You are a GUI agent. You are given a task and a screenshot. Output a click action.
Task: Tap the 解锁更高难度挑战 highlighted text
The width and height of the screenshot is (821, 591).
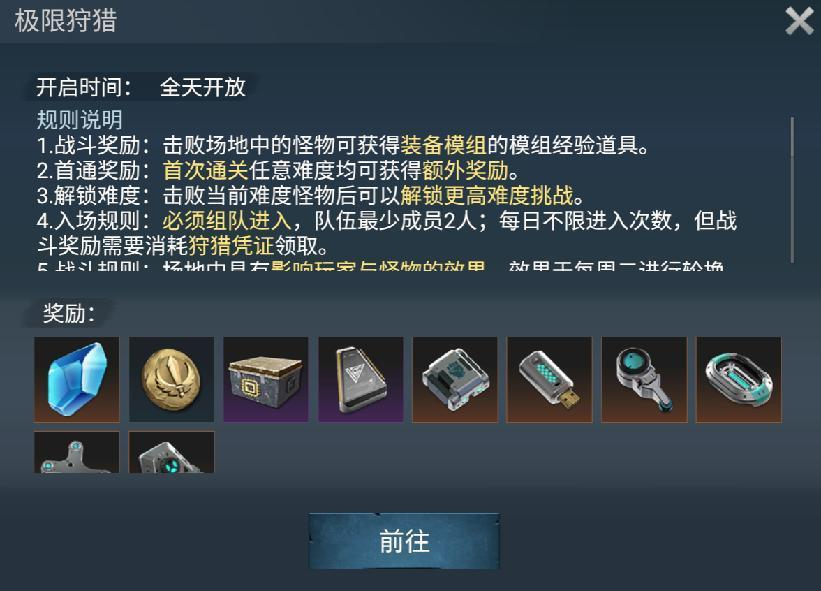coord(487,195)
